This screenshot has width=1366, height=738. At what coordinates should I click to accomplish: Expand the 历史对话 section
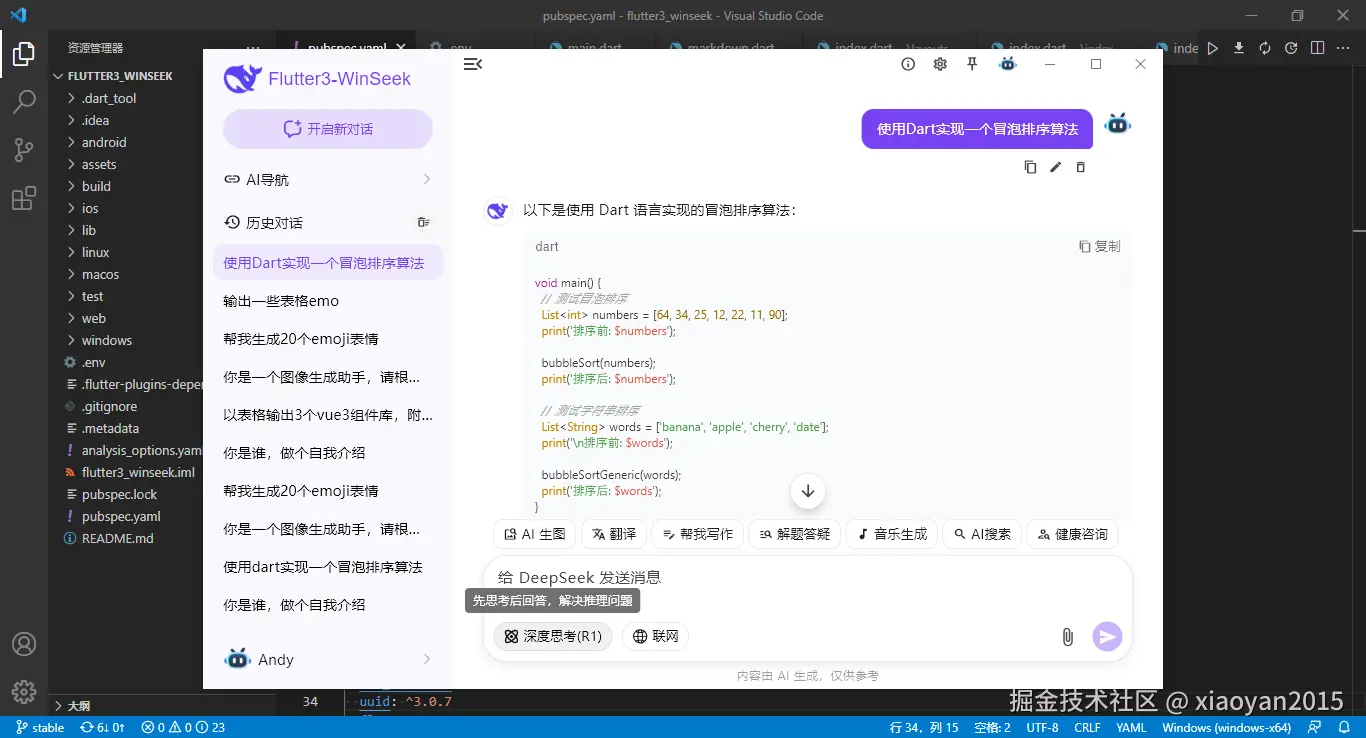(275, 221)
